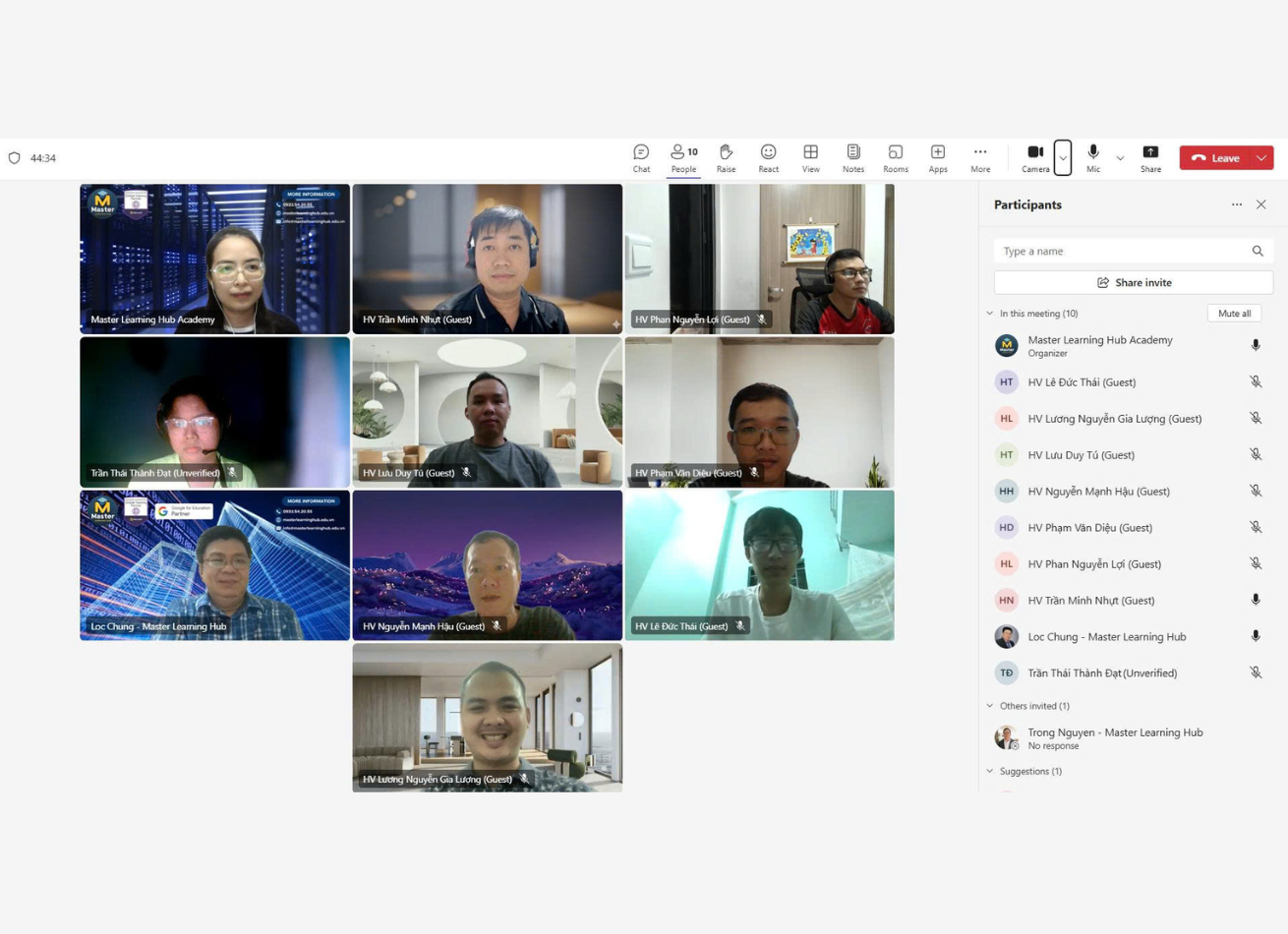Toggle the Camera on or off
This screenshot has width=1288, height=934.
click(1034, 157)
